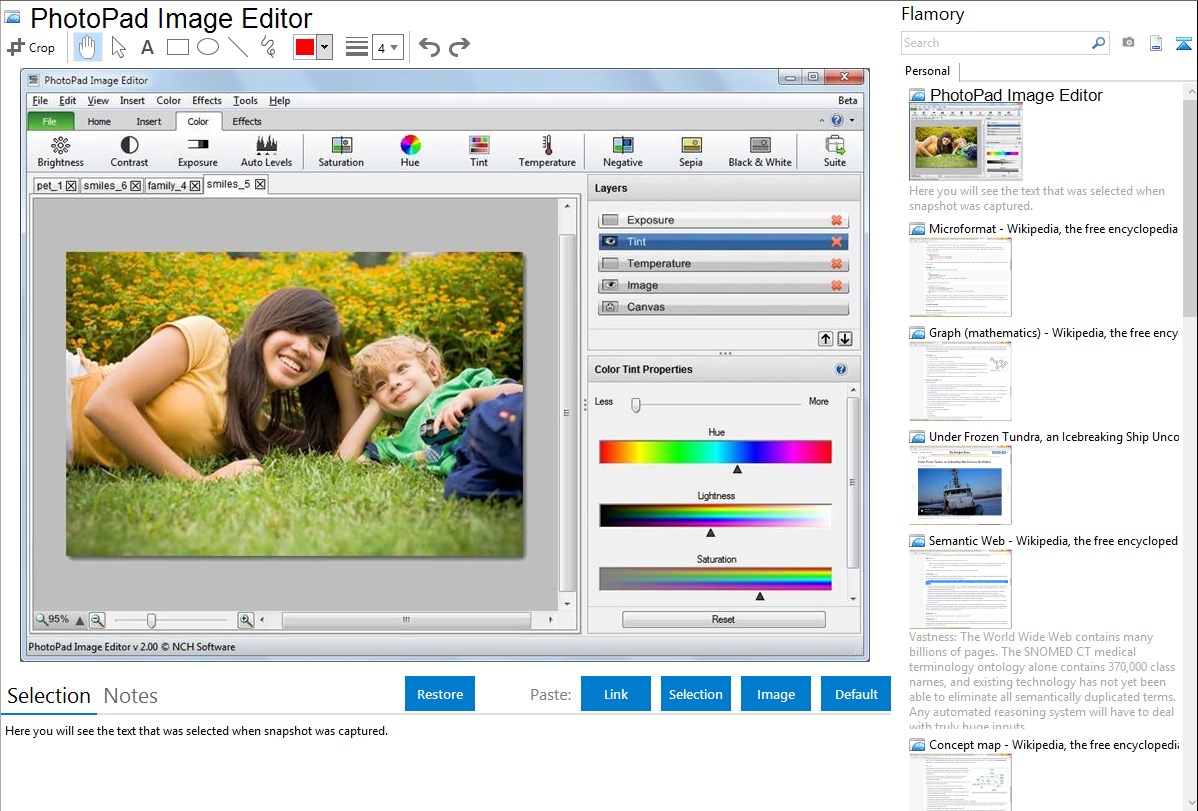Click the zoom level slider
This screenshot has width=1198, height=811.
[170, 620]
